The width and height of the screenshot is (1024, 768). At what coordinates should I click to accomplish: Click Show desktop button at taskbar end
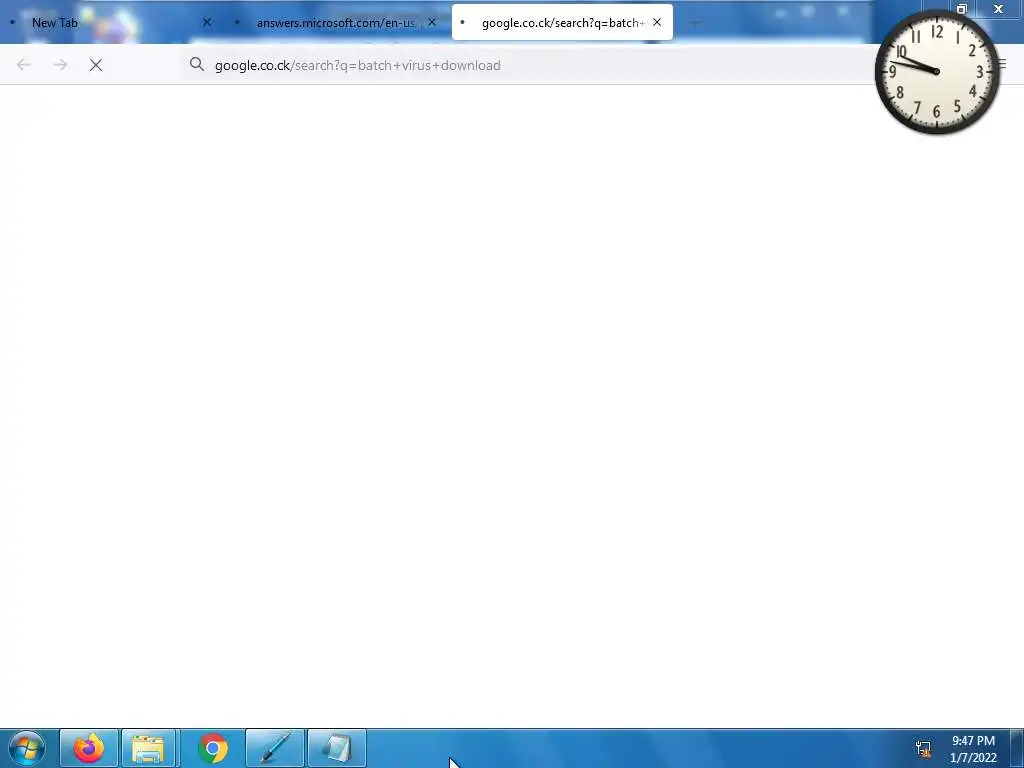(1017, 748)
